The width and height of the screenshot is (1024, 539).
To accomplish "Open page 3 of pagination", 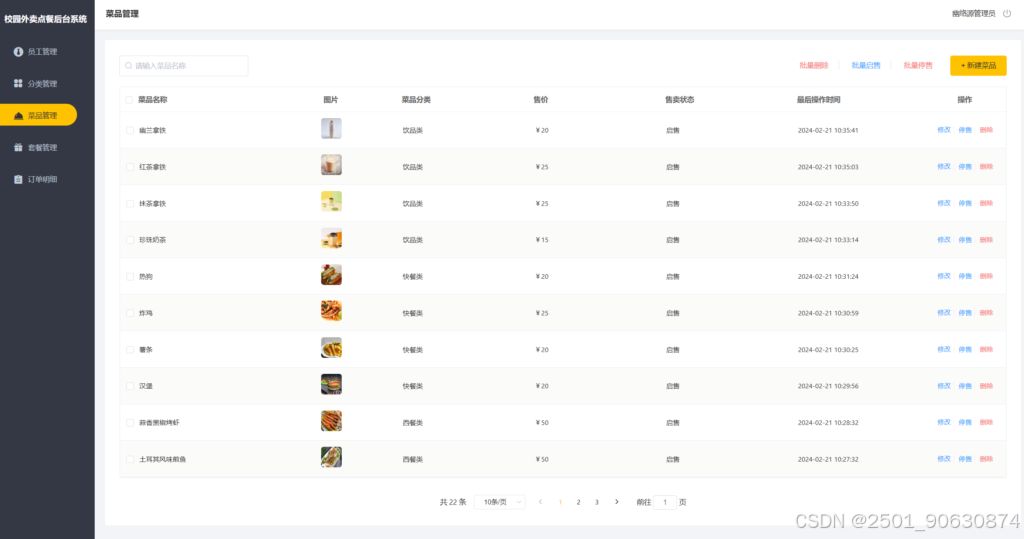I will click(597, 502).
